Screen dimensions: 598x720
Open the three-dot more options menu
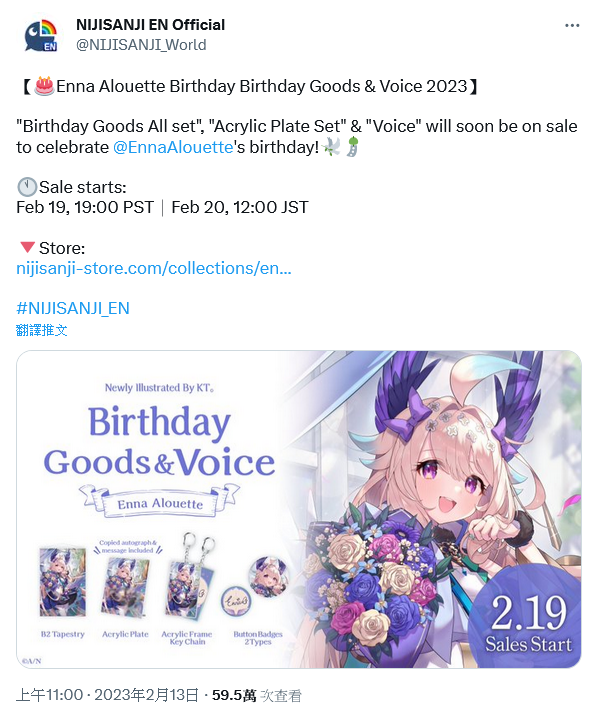click(572, 26)
